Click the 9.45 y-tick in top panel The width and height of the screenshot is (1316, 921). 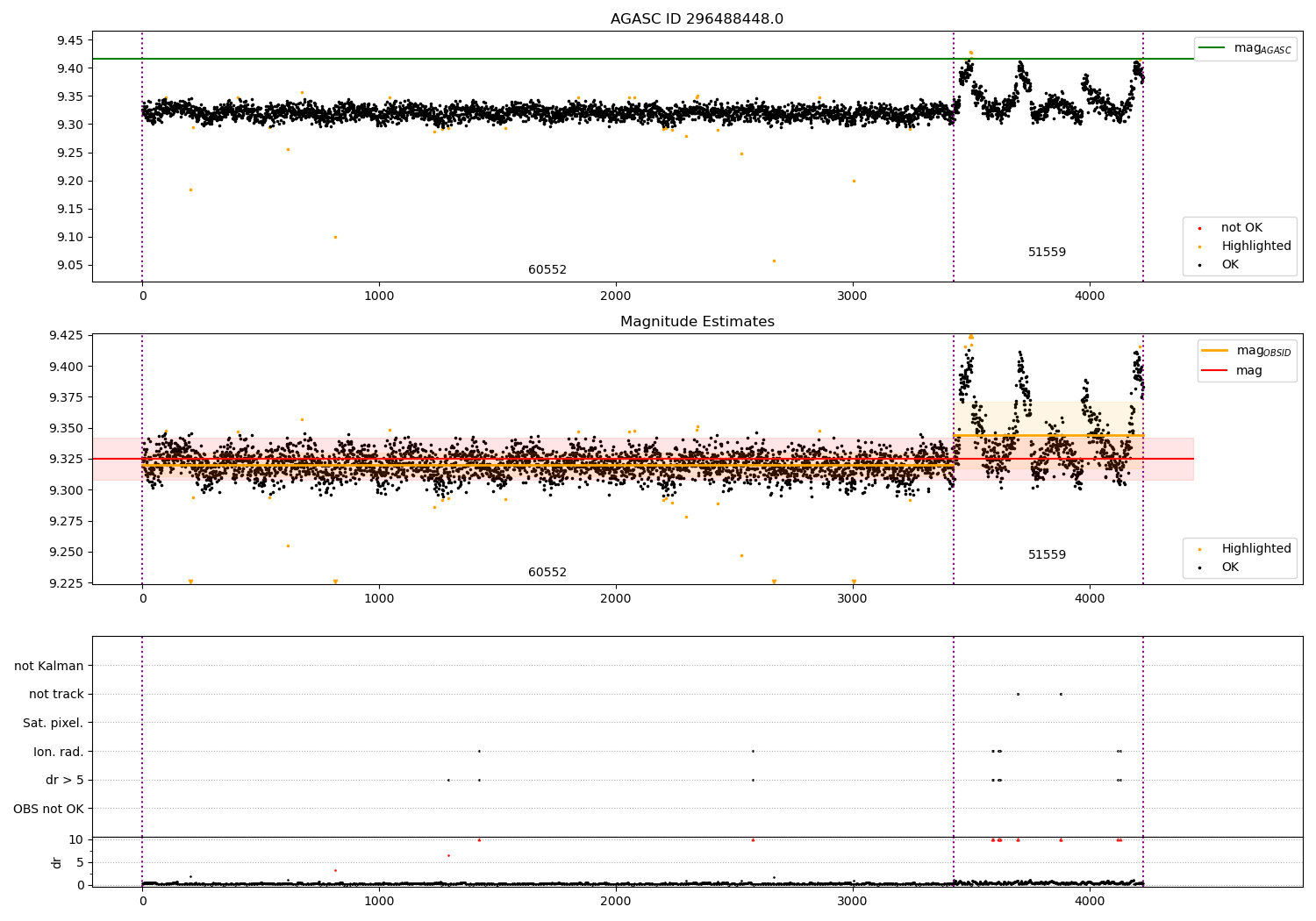pyautogui.click(x=70, y=40)
